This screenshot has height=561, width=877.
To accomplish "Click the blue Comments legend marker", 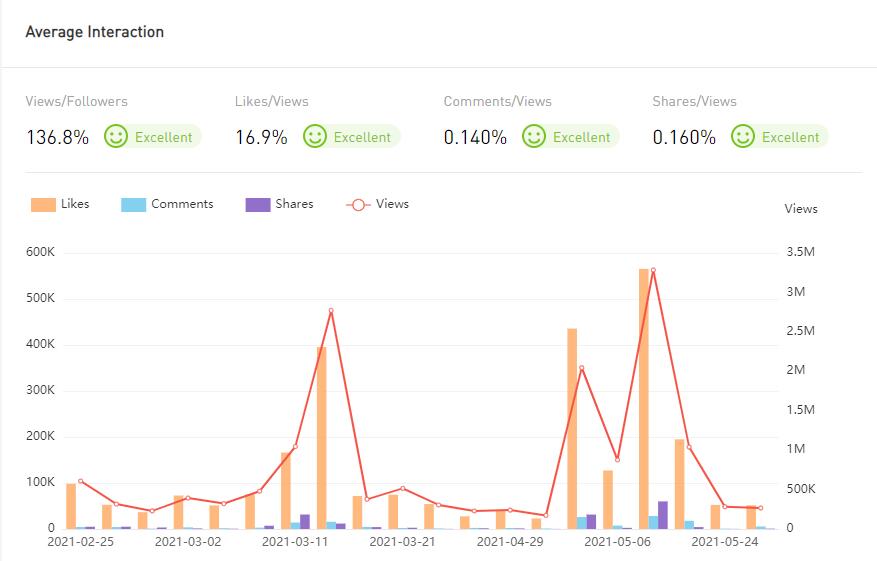I will click(x=133, y=204).
